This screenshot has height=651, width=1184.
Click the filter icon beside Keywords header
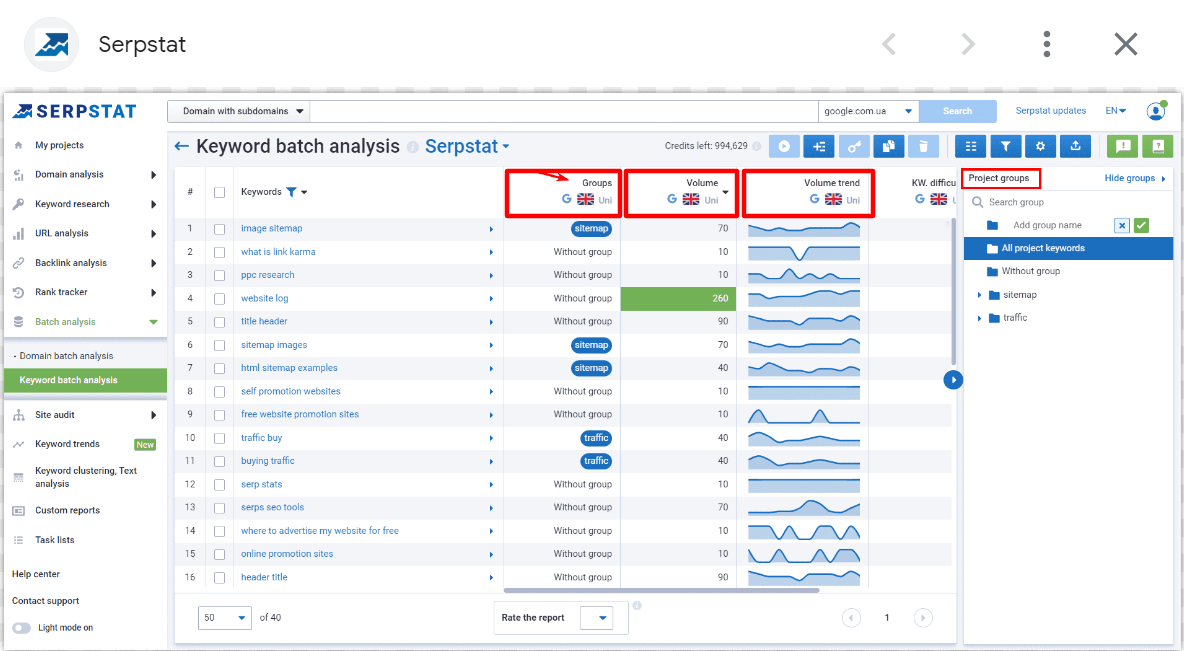point(291,192)
